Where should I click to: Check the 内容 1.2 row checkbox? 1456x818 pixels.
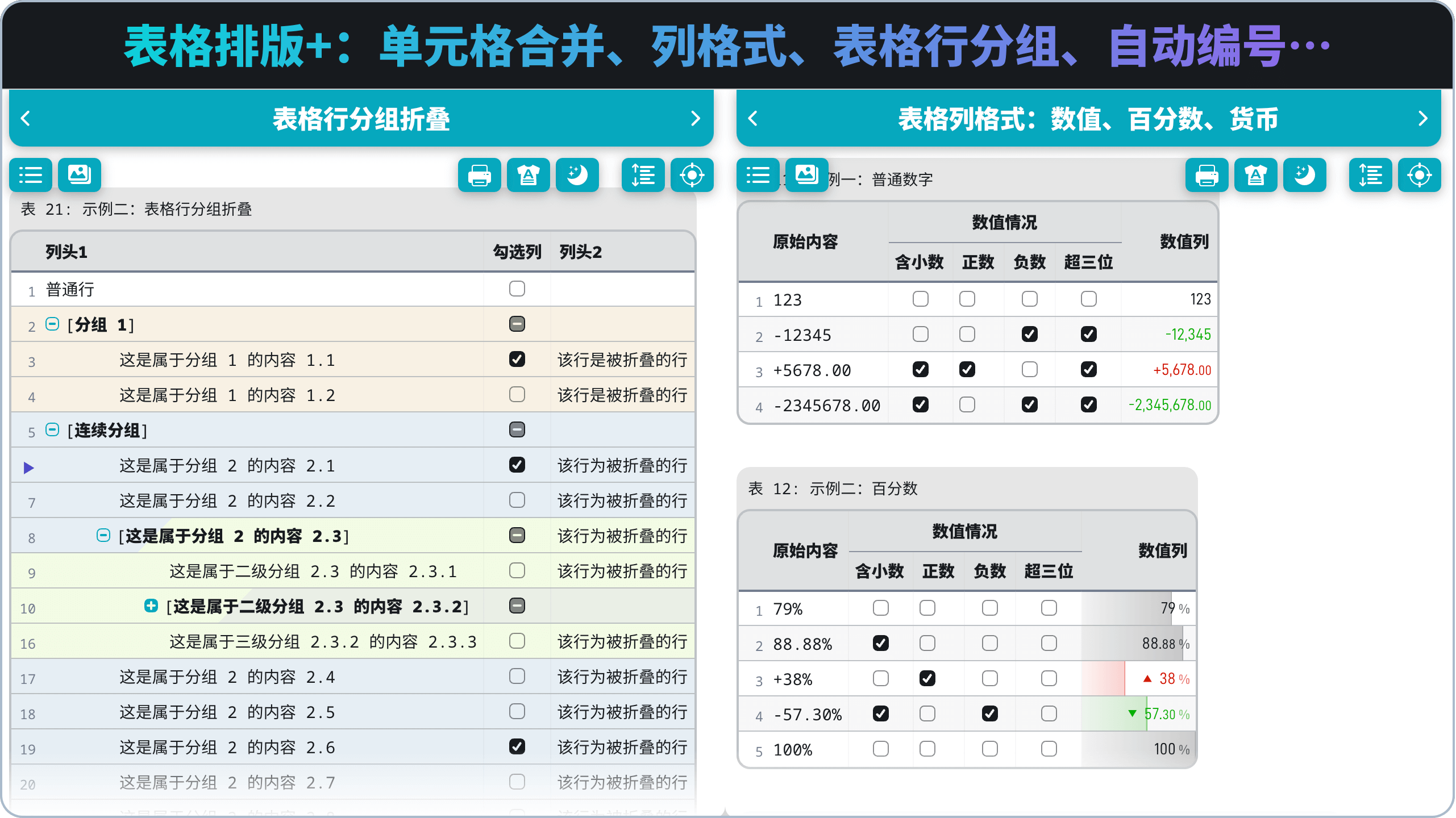tap(517, 394)
